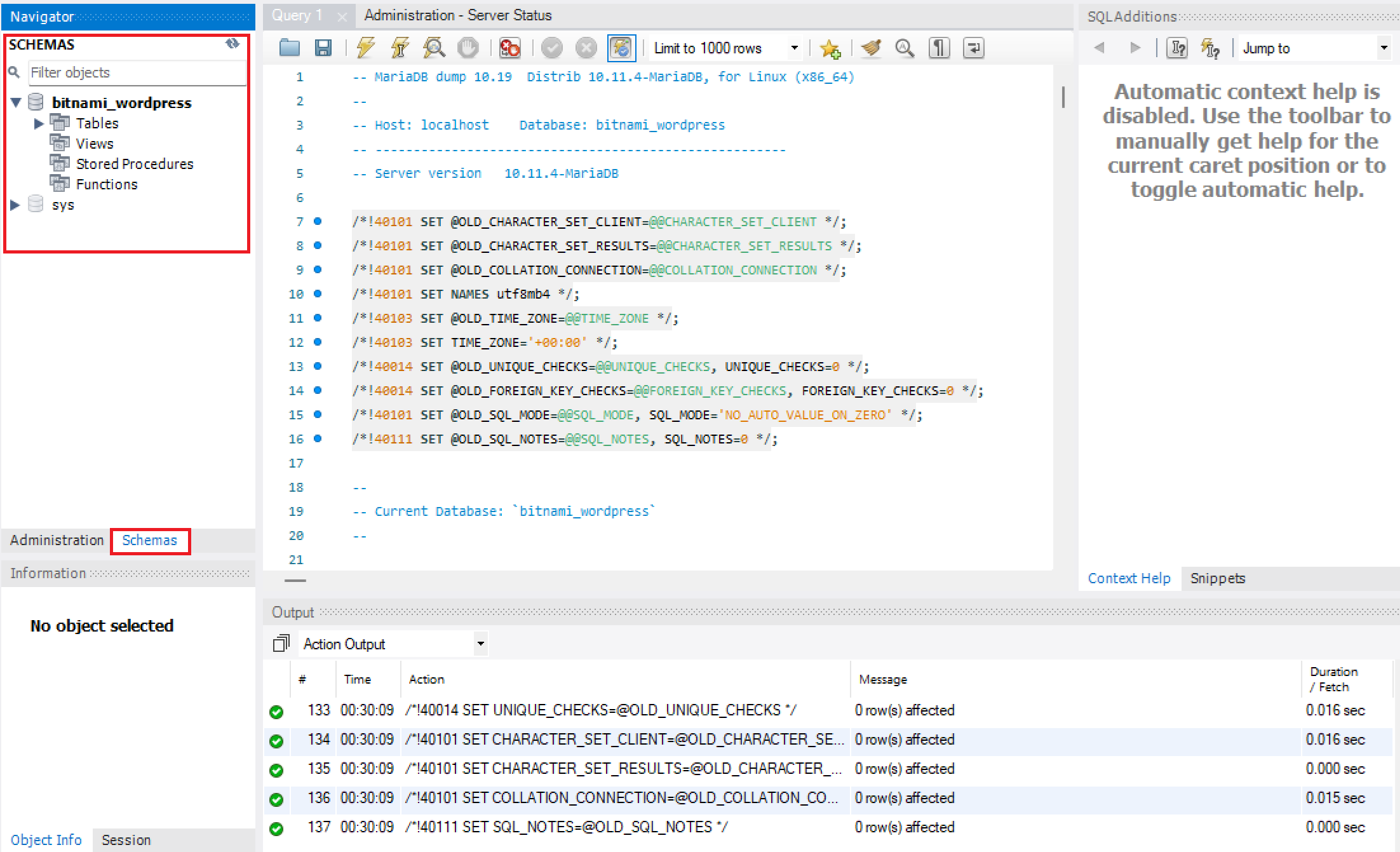Image resolution: width=1400 pixels, height=852 pixels.
Task: Toggle invisible characters pilcrow button
Action: click(x=939, y=48)
